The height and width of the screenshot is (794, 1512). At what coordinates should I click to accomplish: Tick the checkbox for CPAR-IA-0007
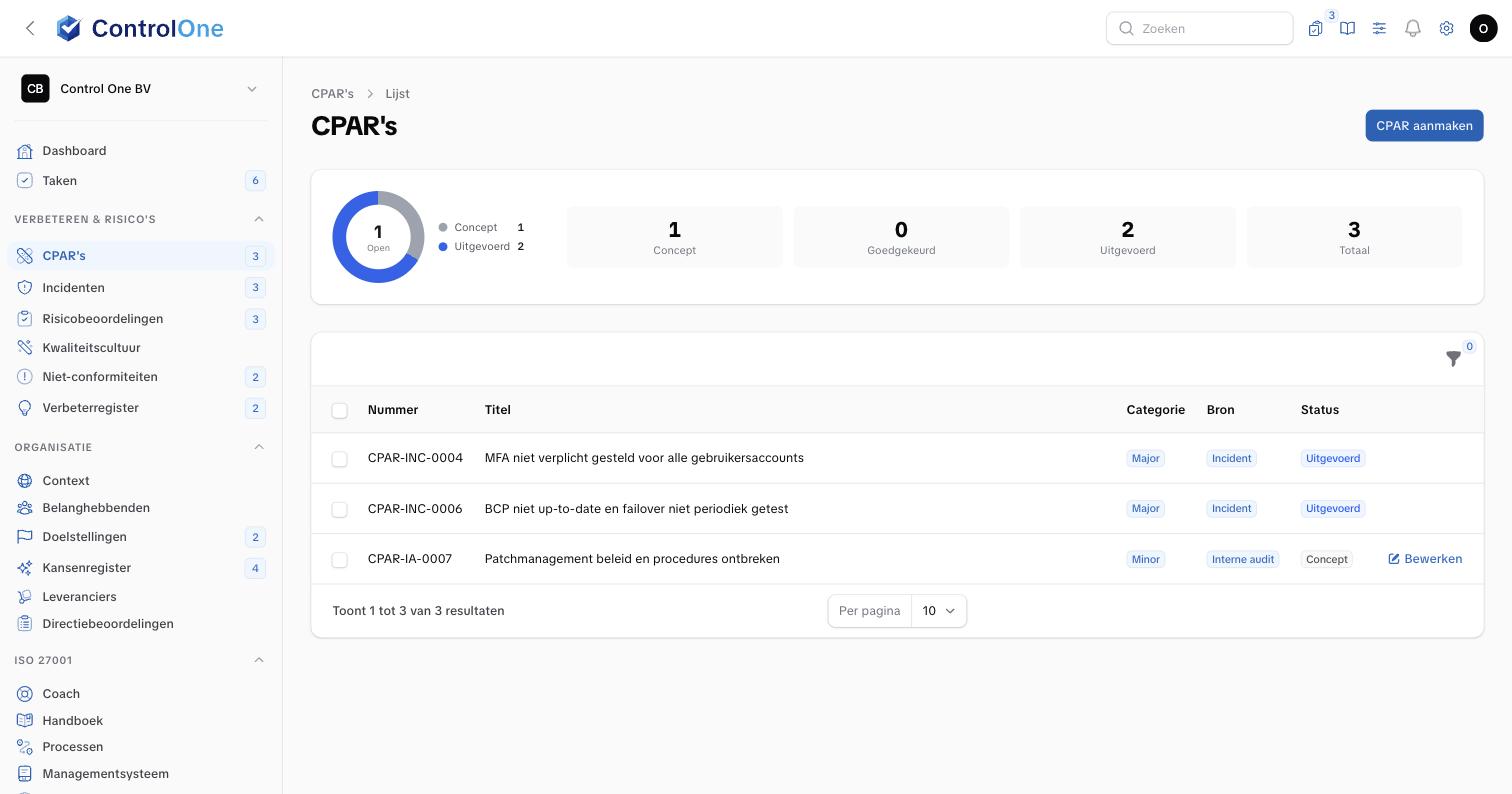tap(340, 559)
